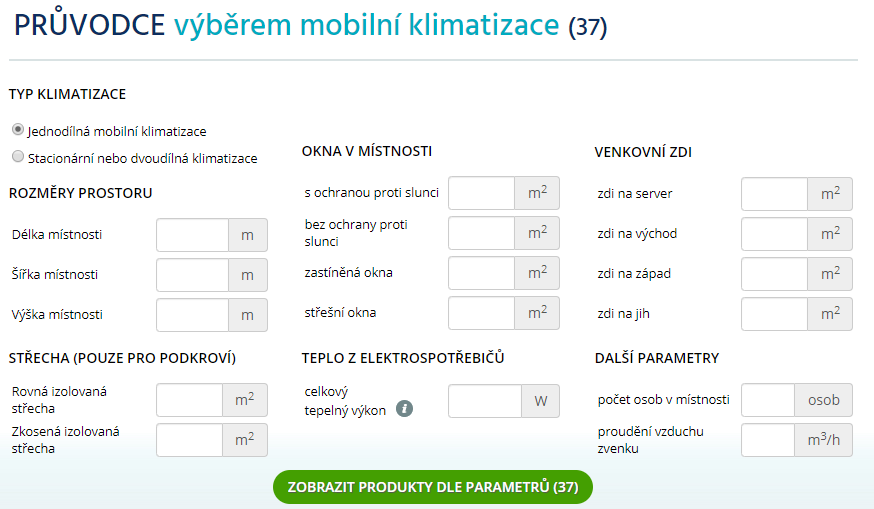Image resolution: width=874 pixels, height=509 pixels.
Task: Click the info icon beside tepelný výkon
Action: click(x=404, y=409)
